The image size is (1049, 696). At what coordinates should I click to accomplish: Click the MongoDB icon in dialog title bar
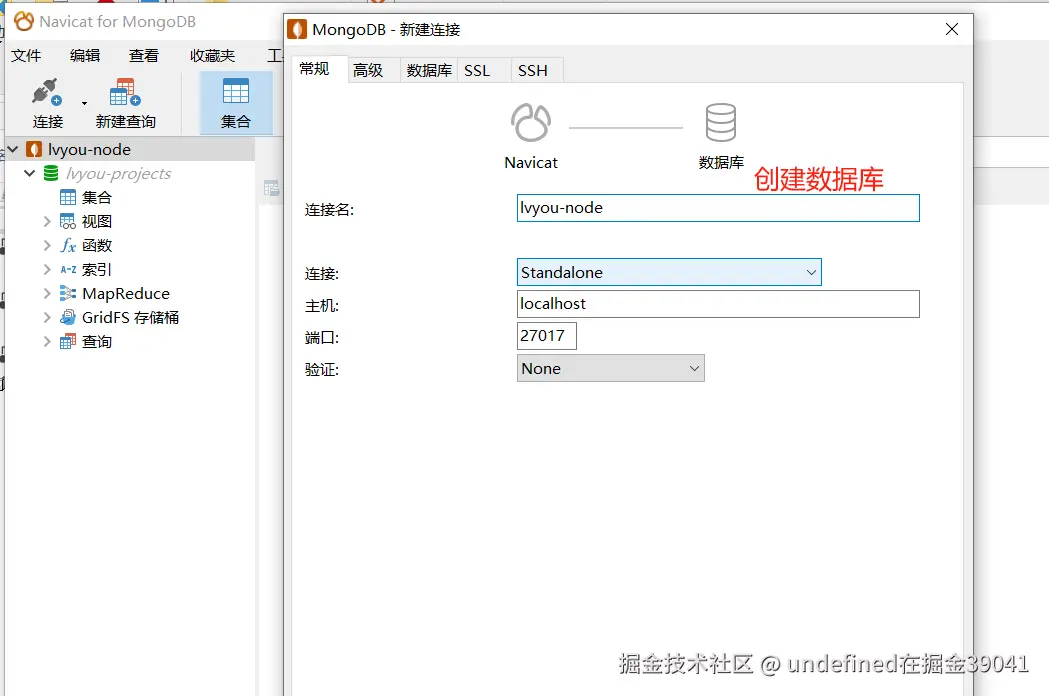(x=297, y=29)
